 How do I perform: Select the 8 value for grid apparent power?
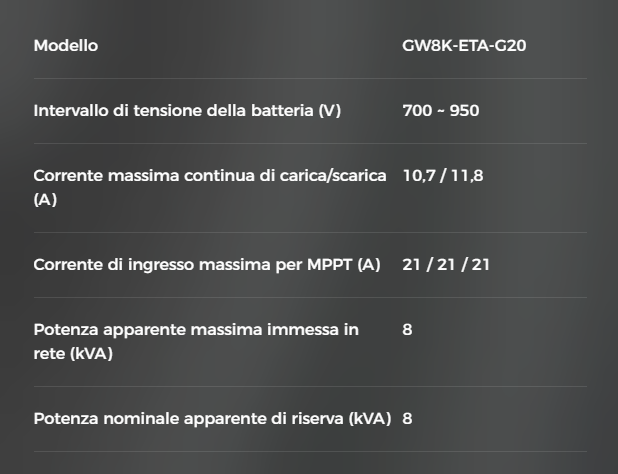(x=407, y=329)
